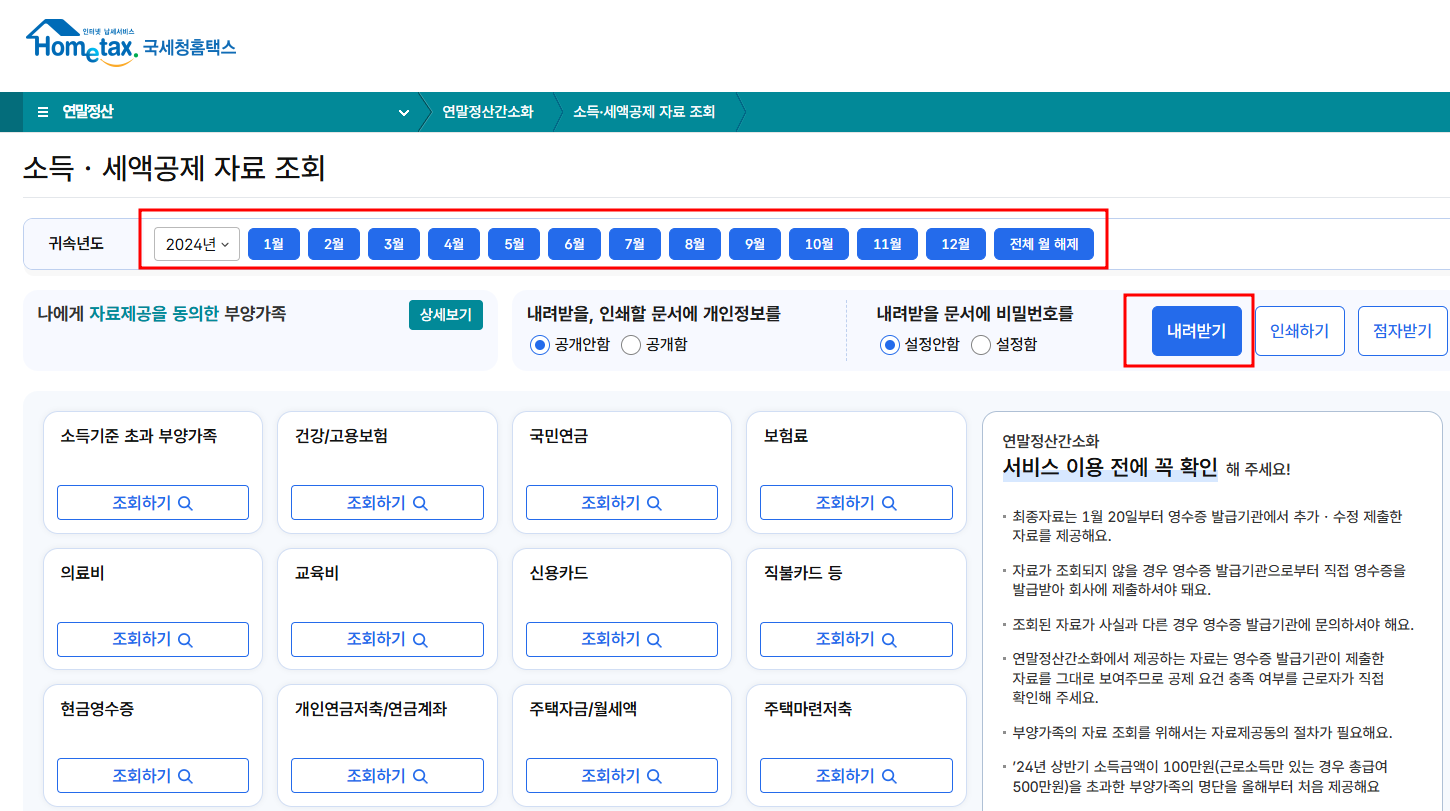Click 조회하기 under 개인연금저축/연금계좌

pyautogui.click(x=387, y=776)
